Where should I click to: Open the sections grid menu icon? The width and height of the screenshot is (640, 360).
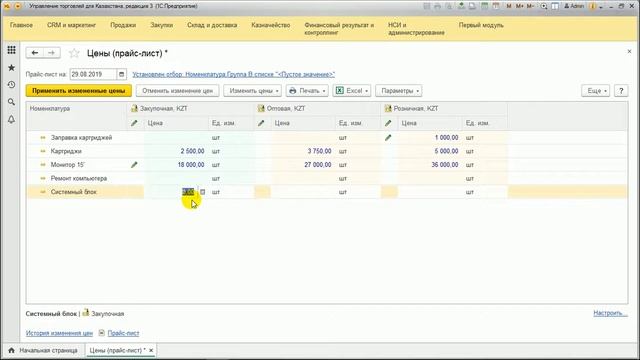[11, 50]
